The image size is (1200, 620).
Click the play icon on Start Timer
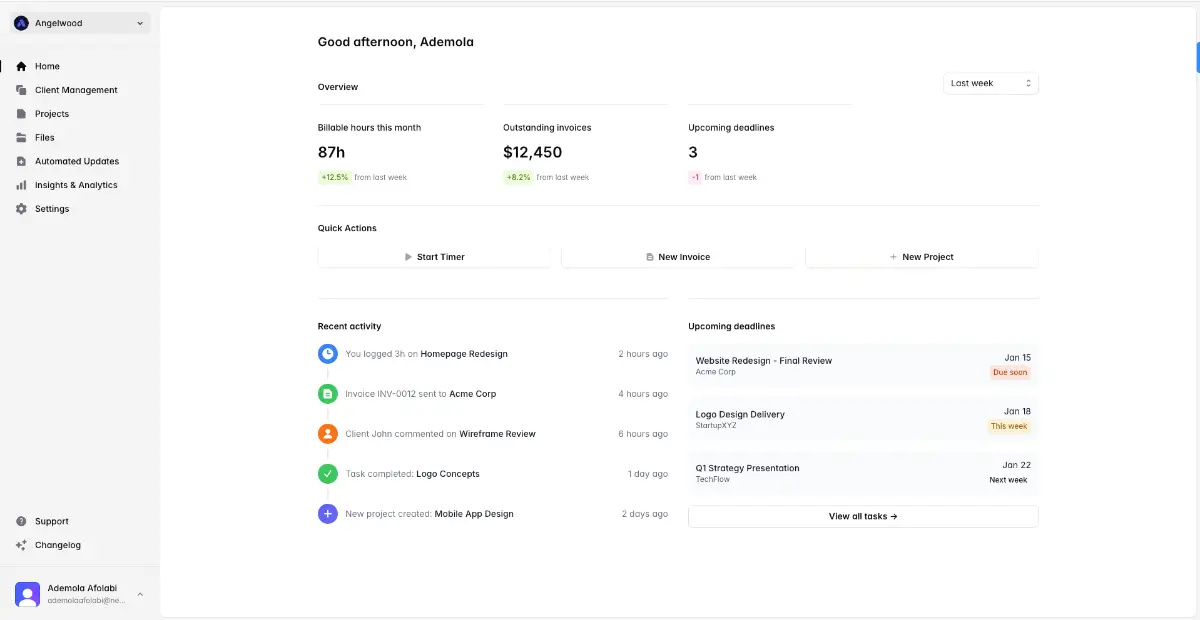coord(408,257)
